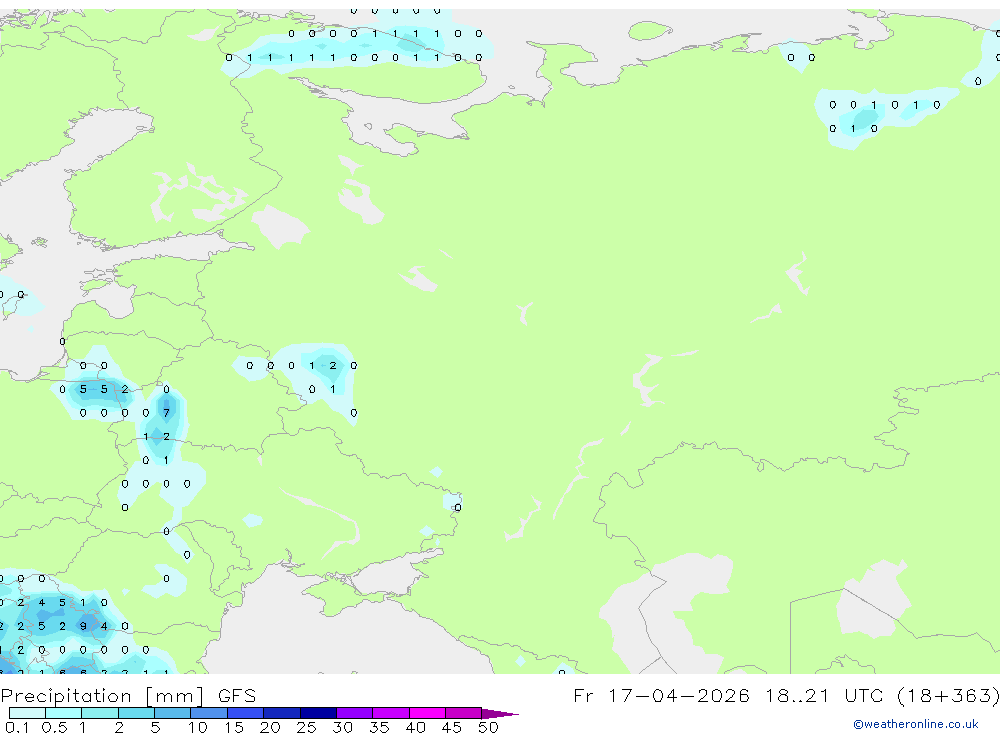Select the 15 to 20 mm blue swatch
The height and width of the screenshot is (733, 1000).
tap(246, 713)
